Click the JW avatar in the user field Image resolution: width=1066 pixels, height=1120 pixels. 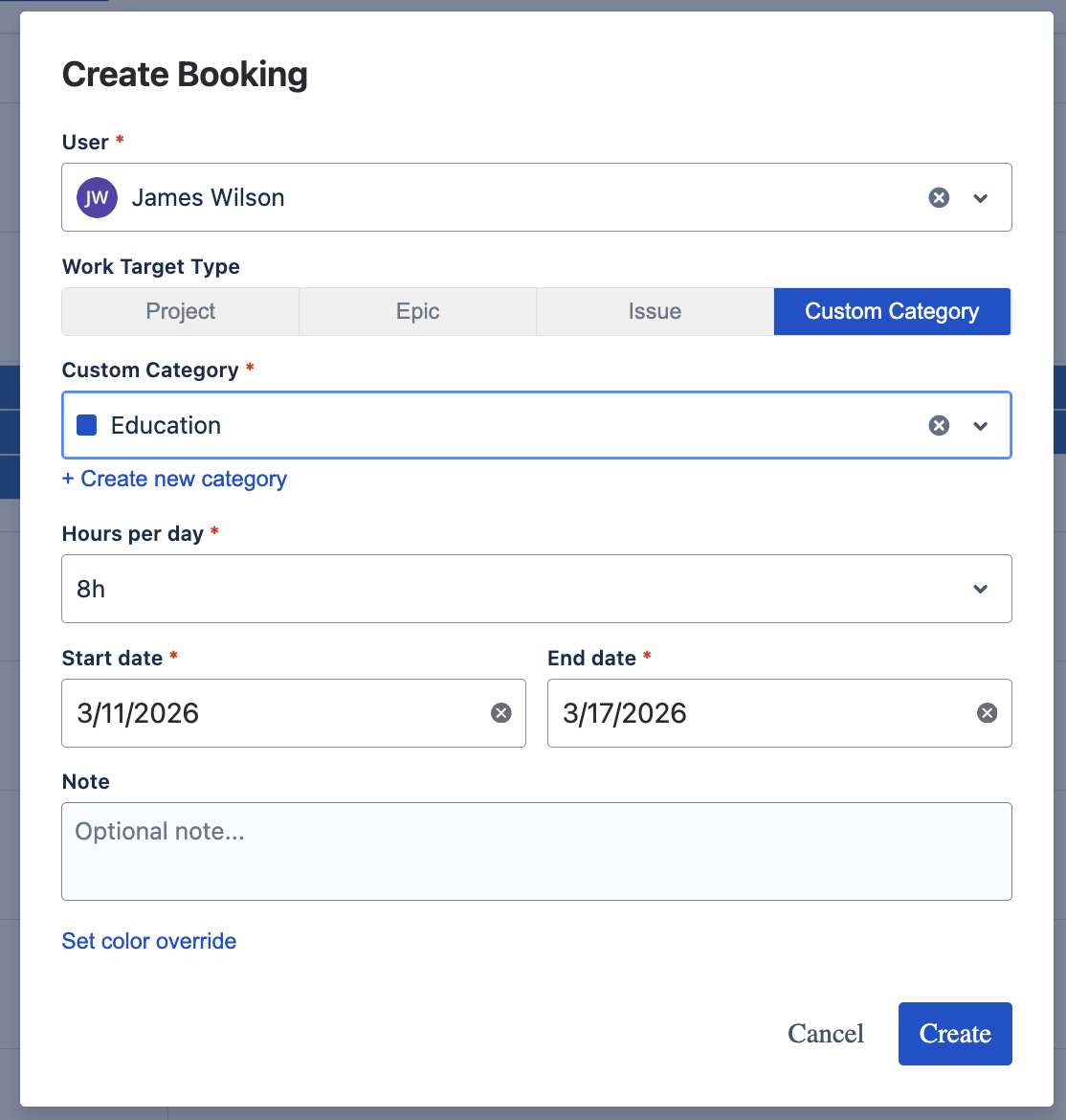point(97,197)
